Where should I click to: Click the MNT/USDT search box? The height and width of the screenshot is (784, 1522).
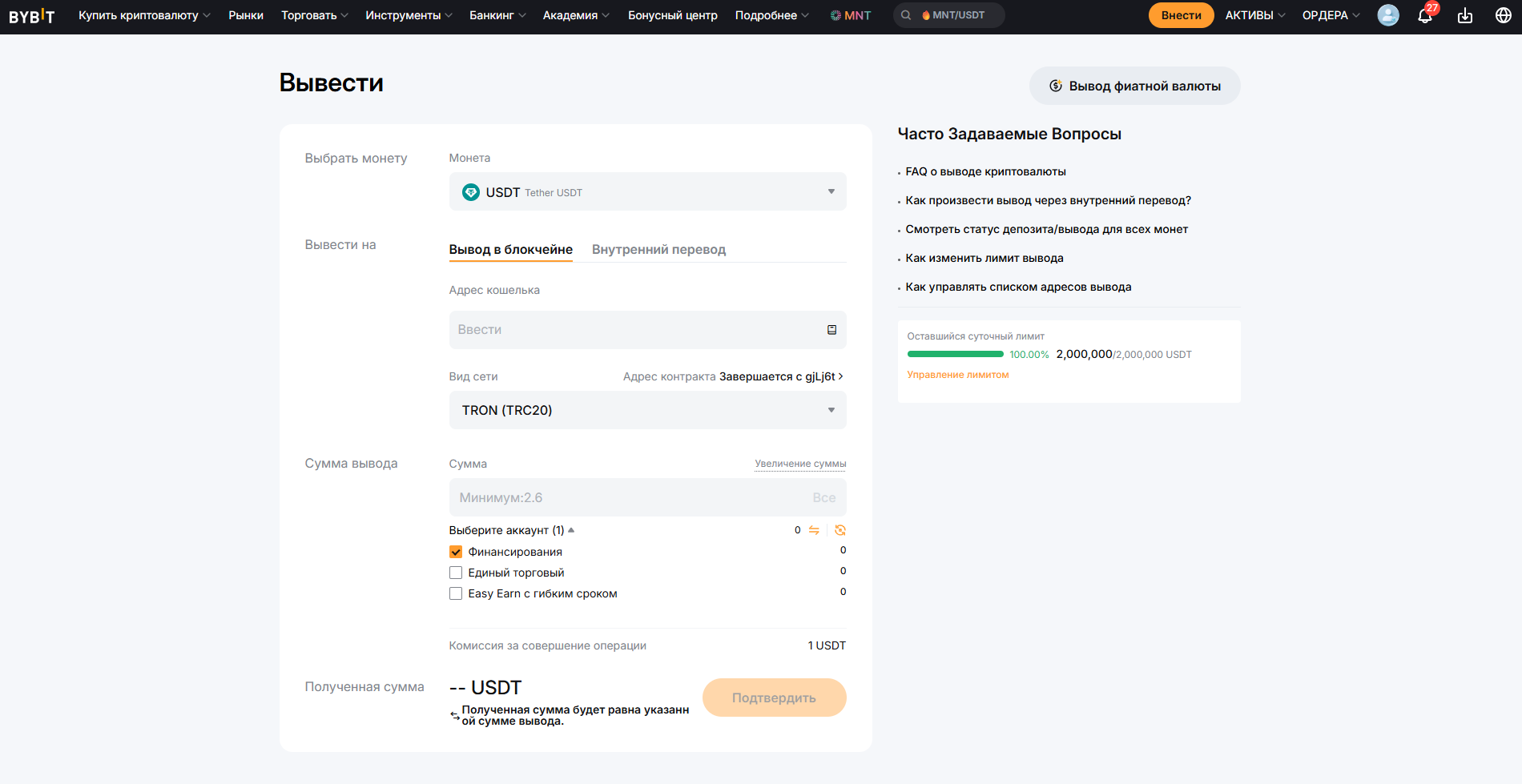pyautogui.click(x=949, y=15)
